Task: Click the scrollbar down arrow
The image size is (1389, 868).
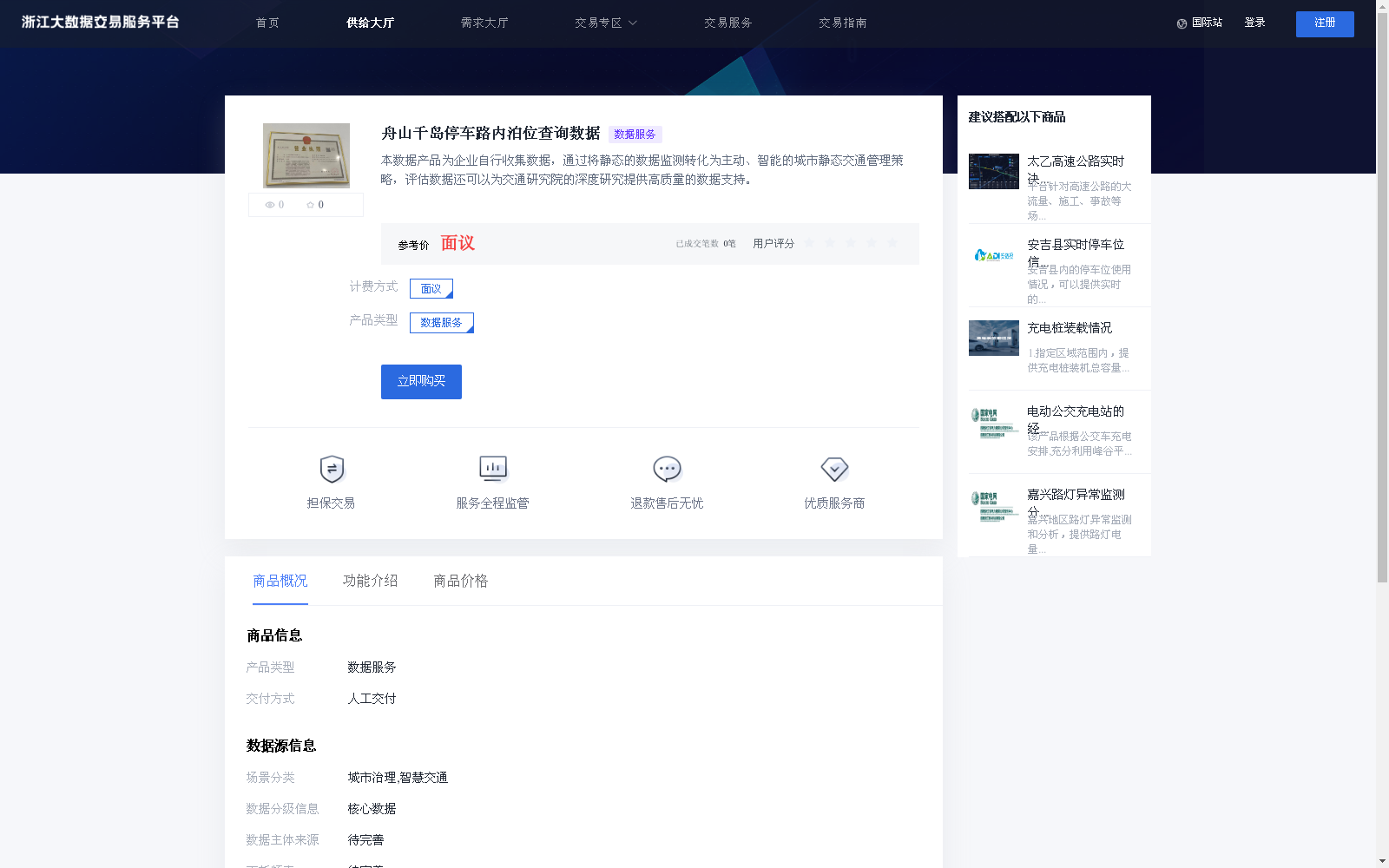Action: 1382,862
